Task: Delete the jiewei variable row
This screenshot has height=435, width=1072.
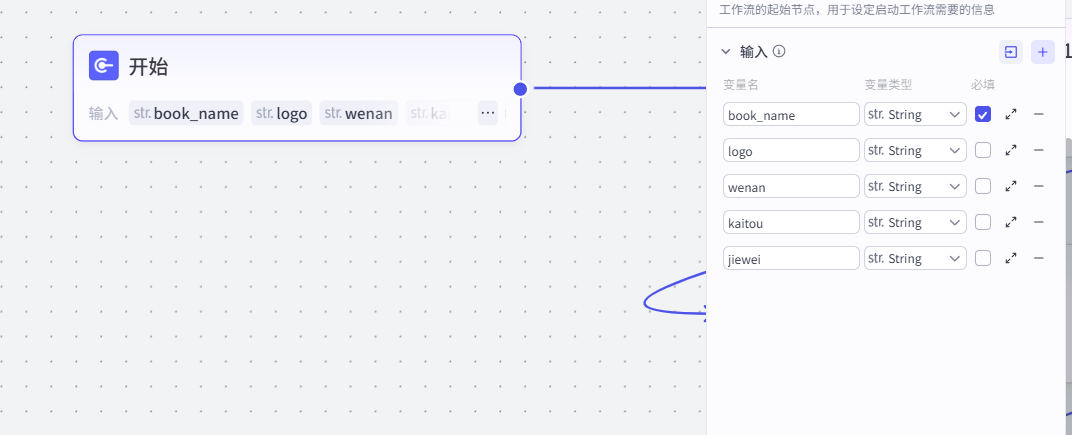Action: click(1038, 258)
